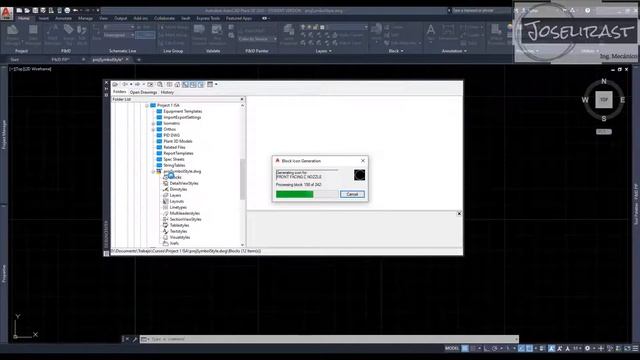Toggle the Tree View button in DesignCenter
Viewport: 640px width, 360px height.
pos(185,84)
